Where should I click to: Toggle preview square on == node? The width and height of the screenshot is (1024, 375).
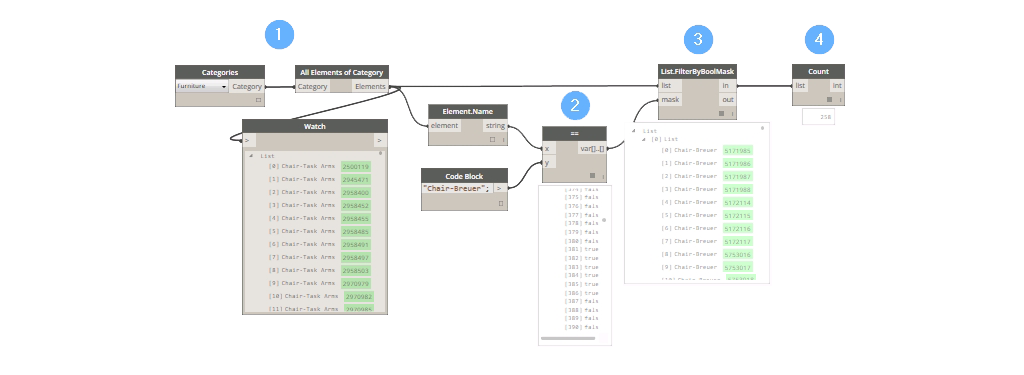coord(592,176)
